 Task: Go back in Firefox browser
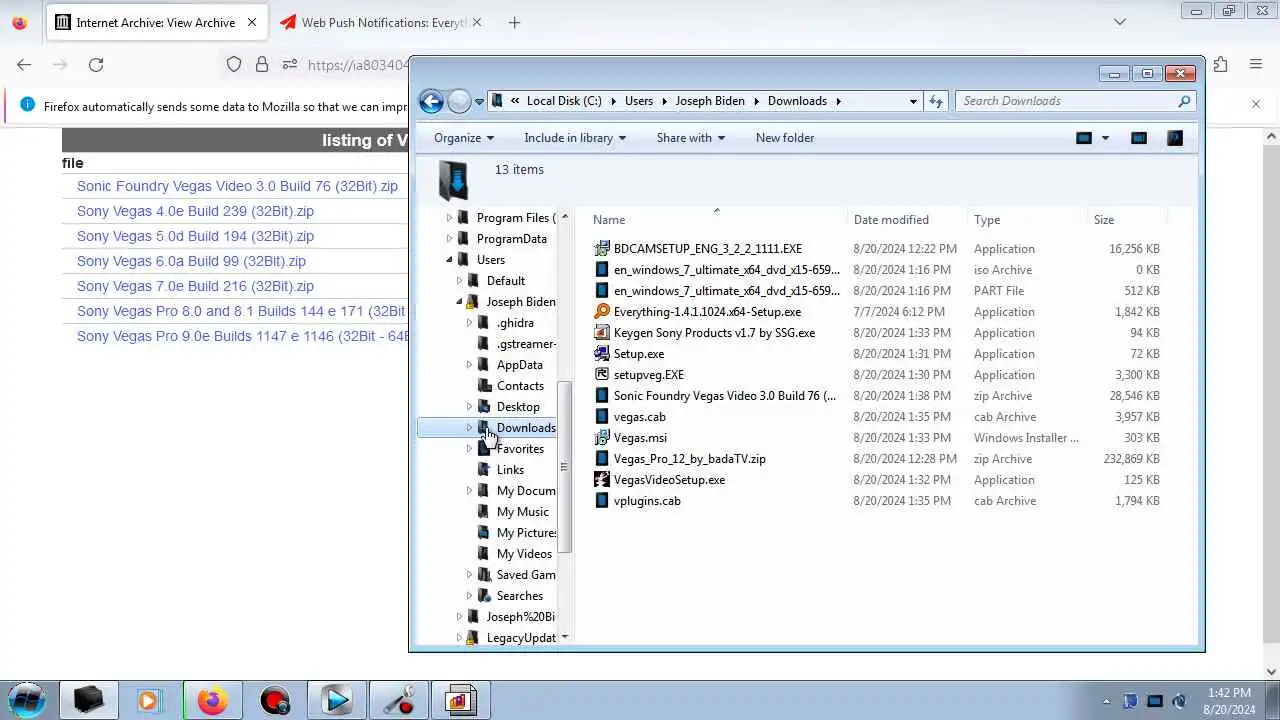[24, 64]
